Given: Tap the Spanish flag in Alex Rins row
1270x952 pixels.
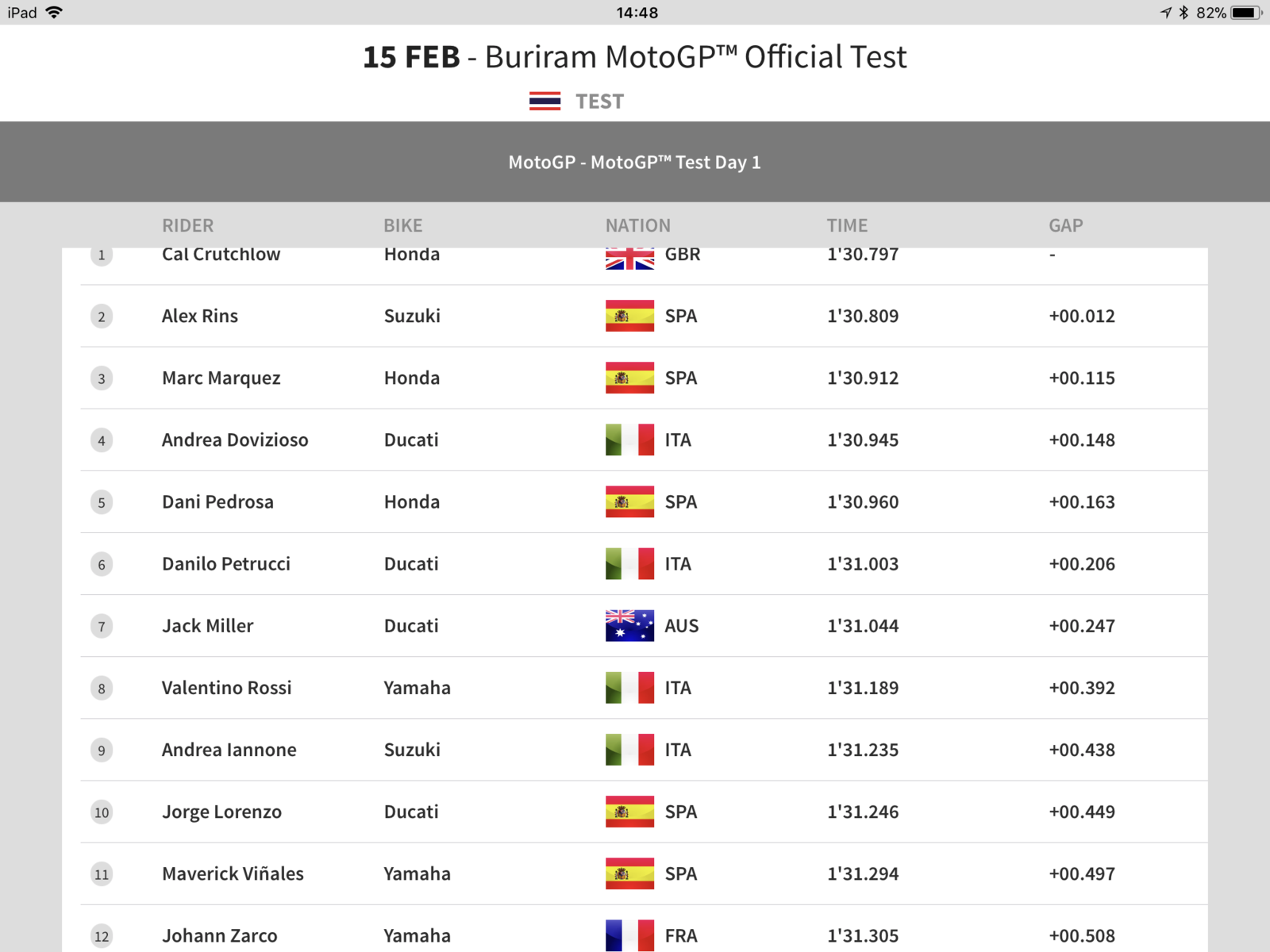Looking at the screenshot, I should [629, 316].
